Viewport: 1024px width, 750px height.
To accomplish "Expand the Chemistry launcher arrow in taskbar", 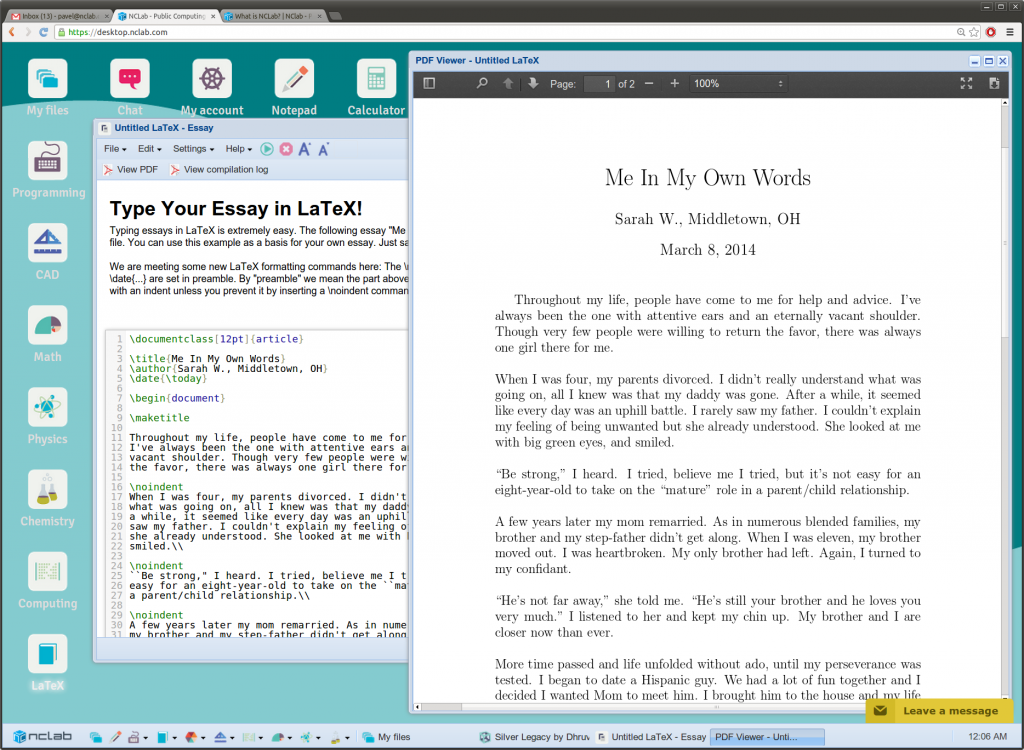I will pos(347,738).
